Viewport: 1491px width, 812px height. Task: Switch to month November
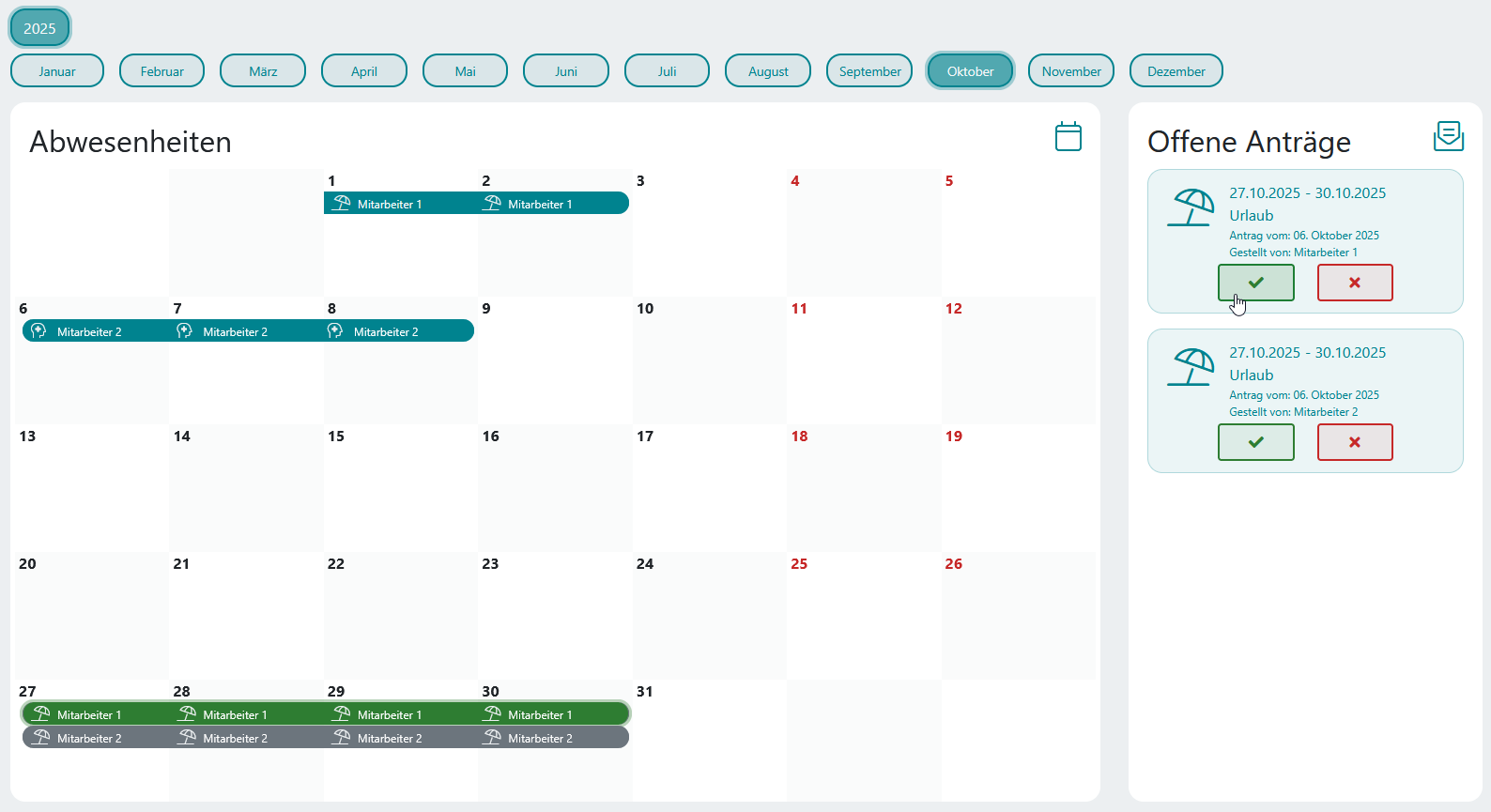coord(1070,71)
